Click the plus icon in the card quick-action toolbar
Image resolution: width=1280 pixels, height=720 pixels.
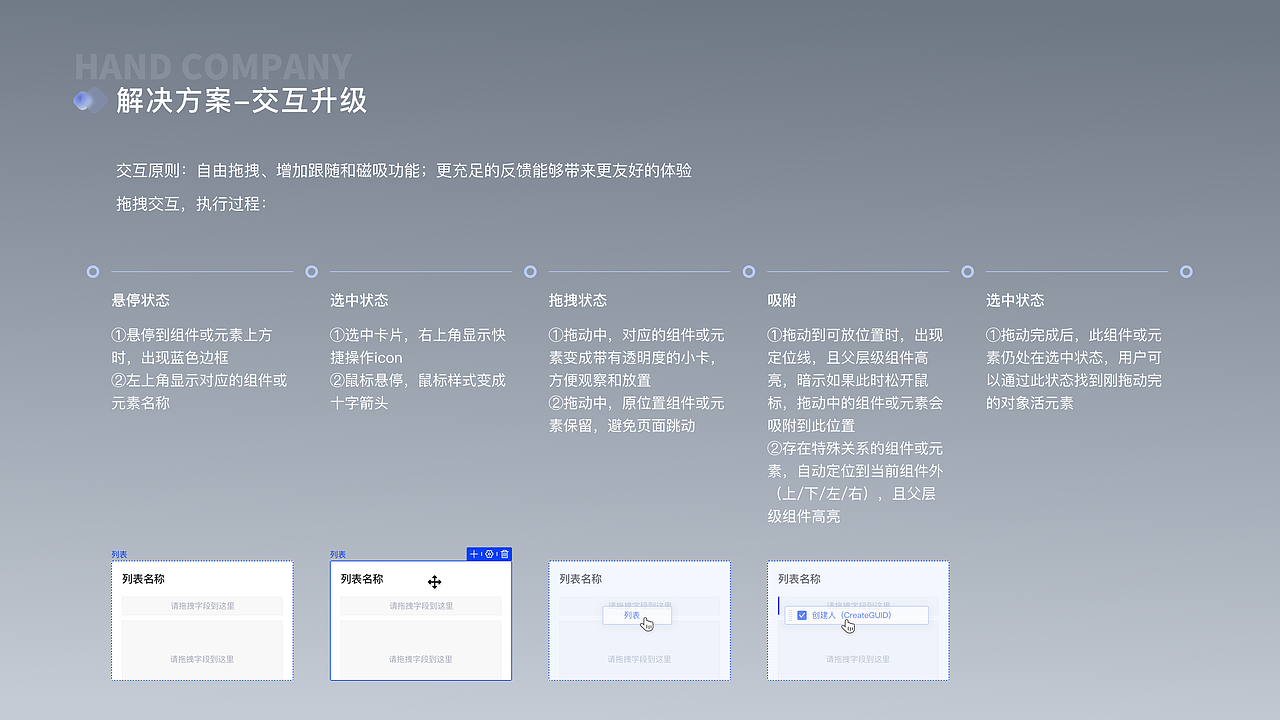point(473,554)
